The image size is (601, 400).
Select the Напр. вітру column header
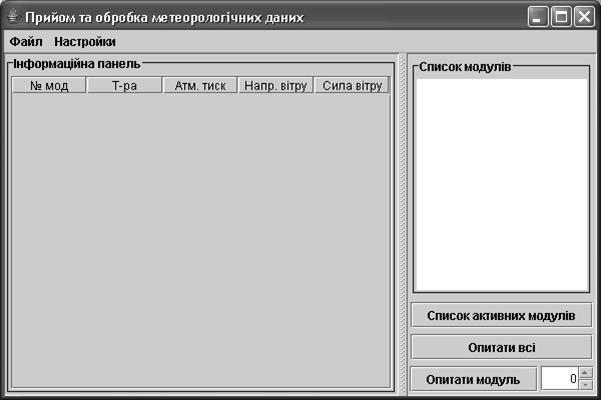pos(276,86)
